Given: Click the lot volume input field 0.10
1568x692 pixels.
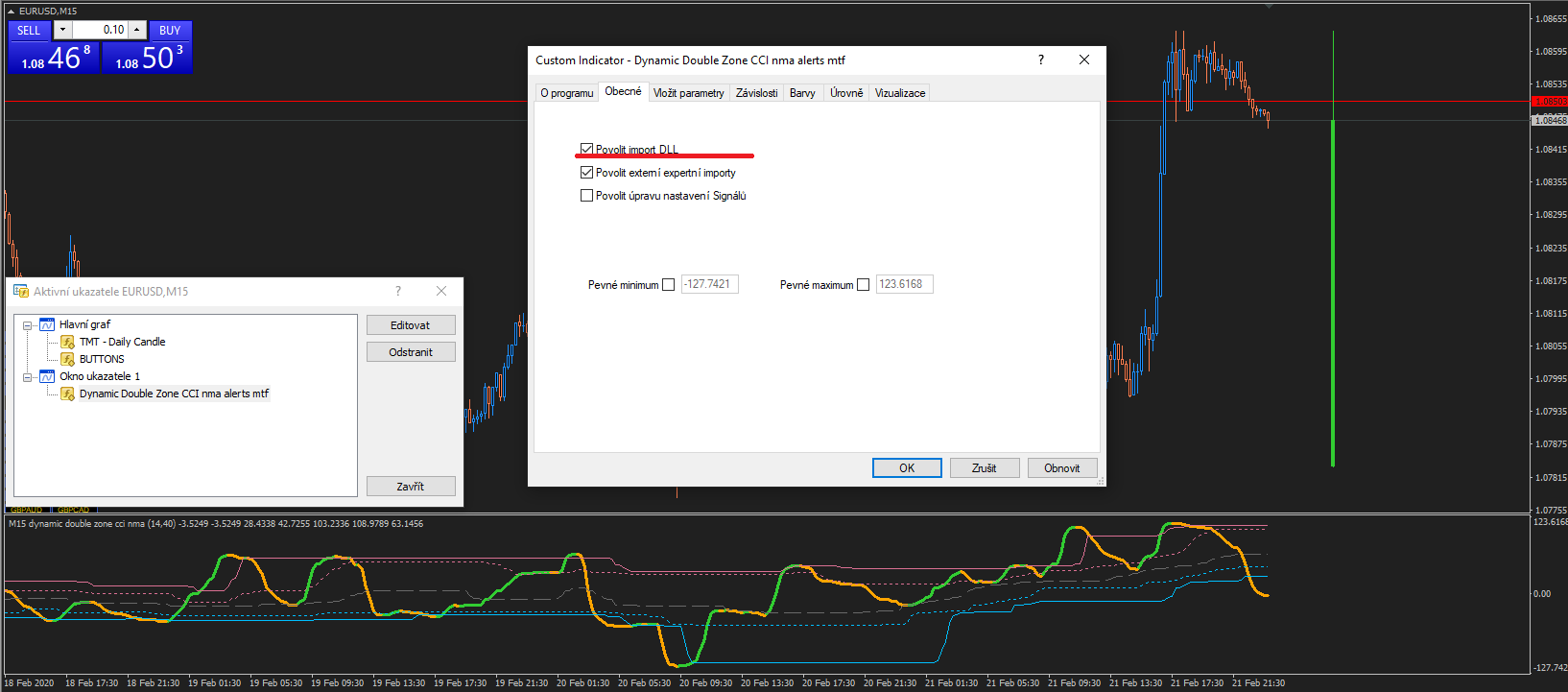Looking at the screenshot, I should (100, 30).
